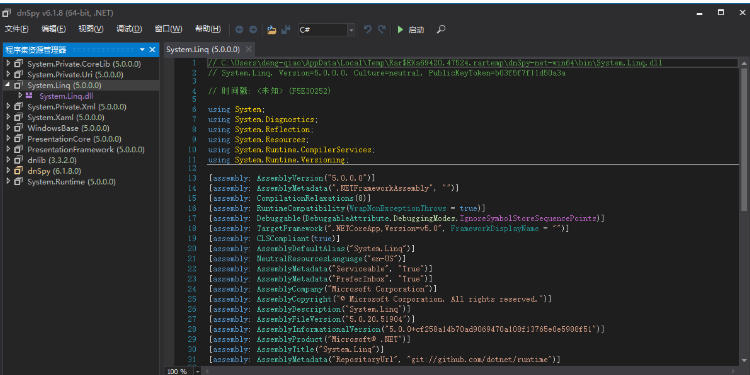Click the dnSpy app icon in the title bar

pos(7,13)
